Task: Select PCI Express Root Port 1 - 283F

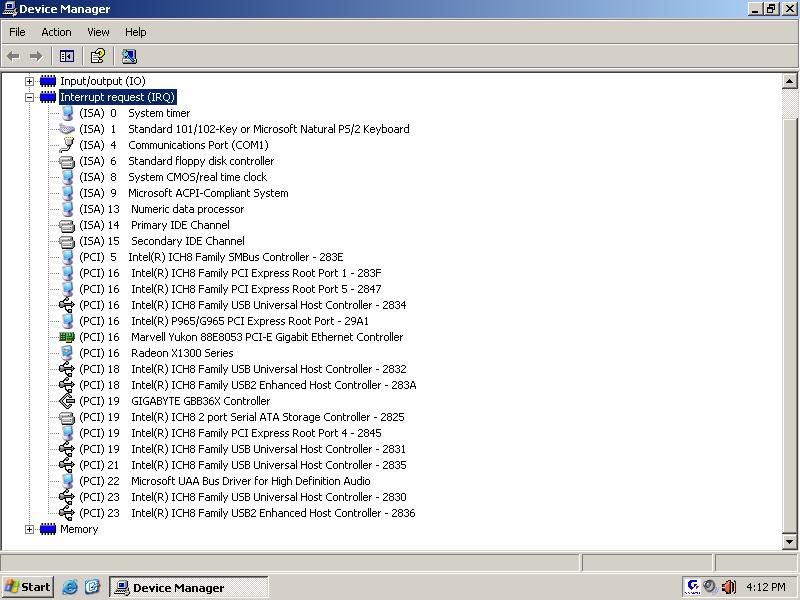Action: (256, 273)
